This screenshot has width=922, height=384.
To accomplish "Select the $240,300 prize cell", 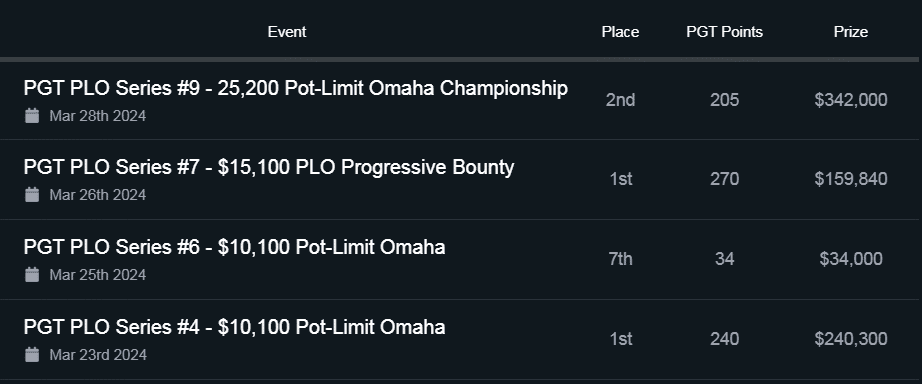I will [x=851, y=339].
